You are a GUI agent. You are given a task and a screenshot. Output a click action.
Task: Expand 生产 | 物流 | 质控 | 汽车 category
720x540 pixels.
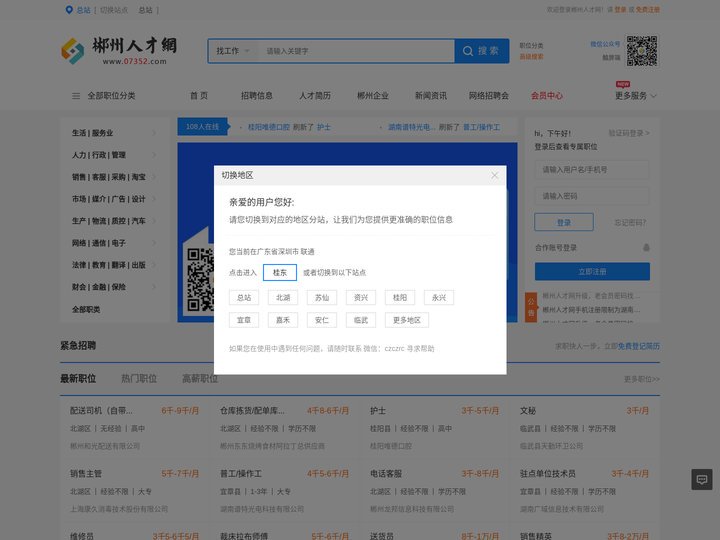coord(114,221)
